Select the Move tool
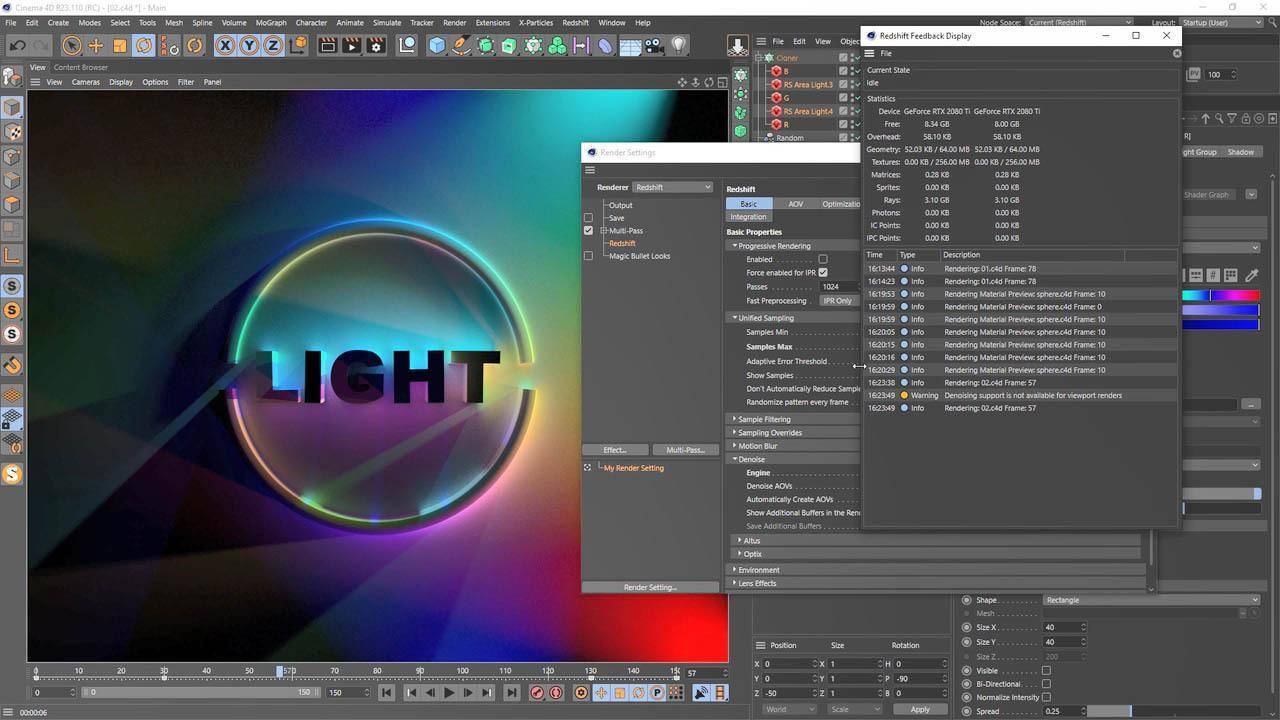Screen dimensions: 1280x720 (96, 45)
